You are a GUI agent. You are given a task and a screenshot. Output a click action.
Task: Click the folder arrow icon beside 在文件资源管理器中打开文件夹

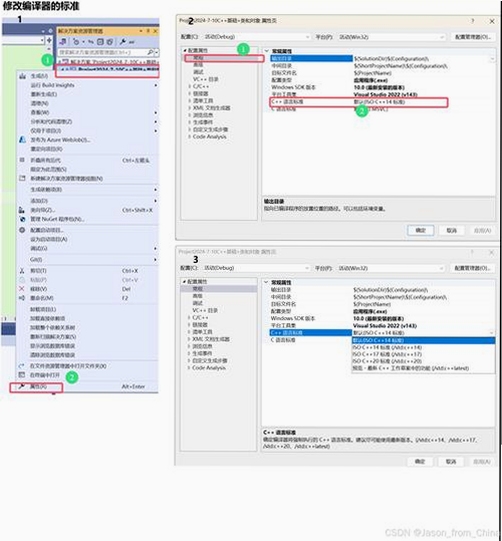pos(22,366)
